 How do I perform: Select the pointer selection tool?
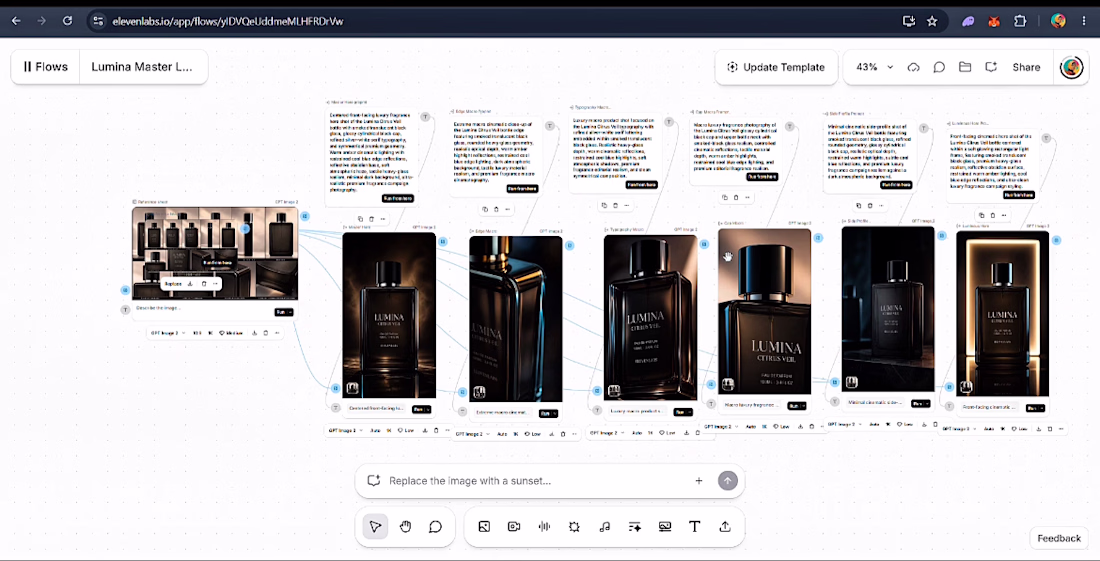pyautogui.click(x=375, y=527)
